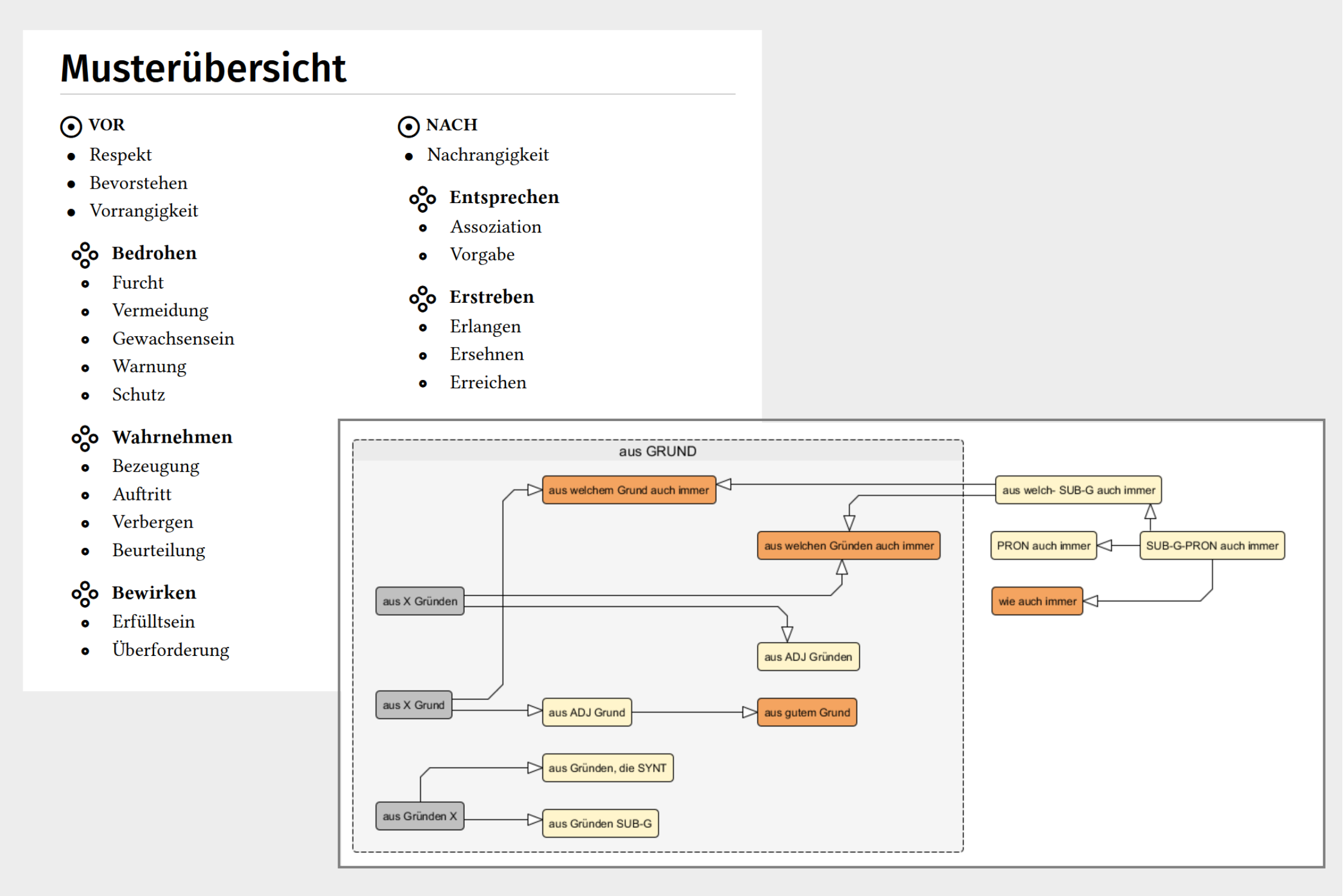This screenshot has height=896, width=1344.
Task: Select the 'aus Gründen SUB-G' node
Action: [x=600, y=823]
